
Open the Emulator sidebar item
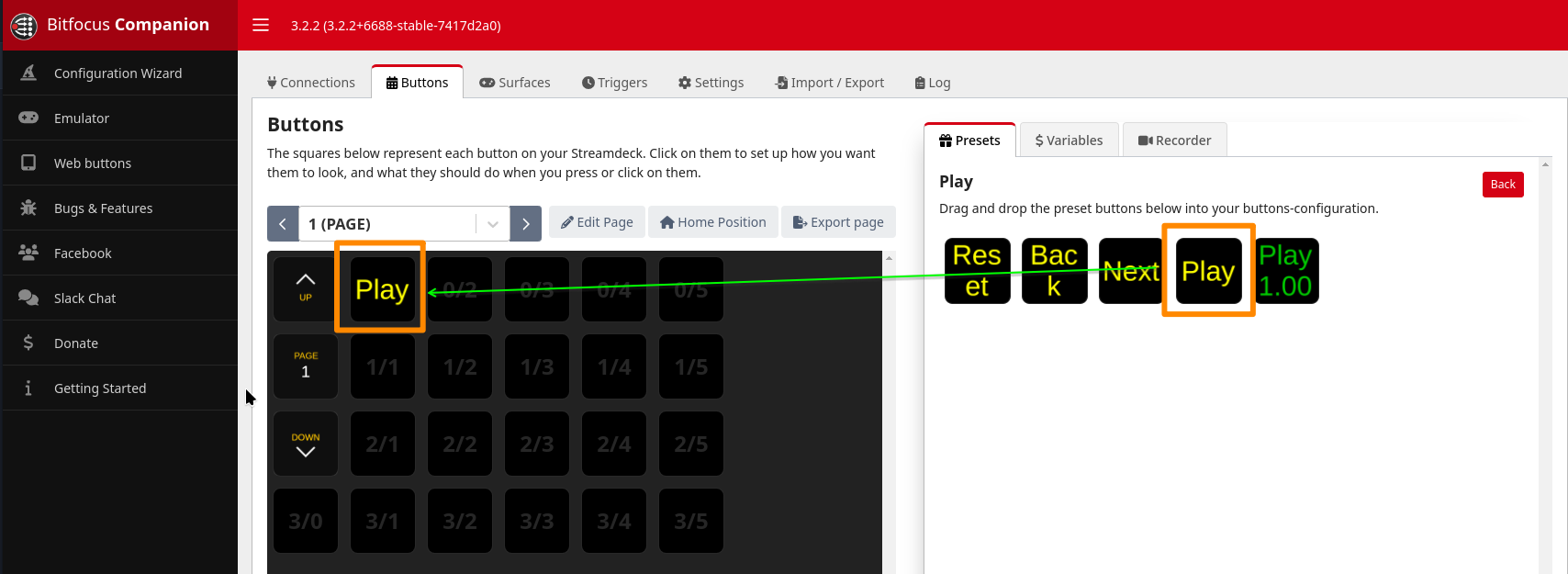(x=81, y=118)
